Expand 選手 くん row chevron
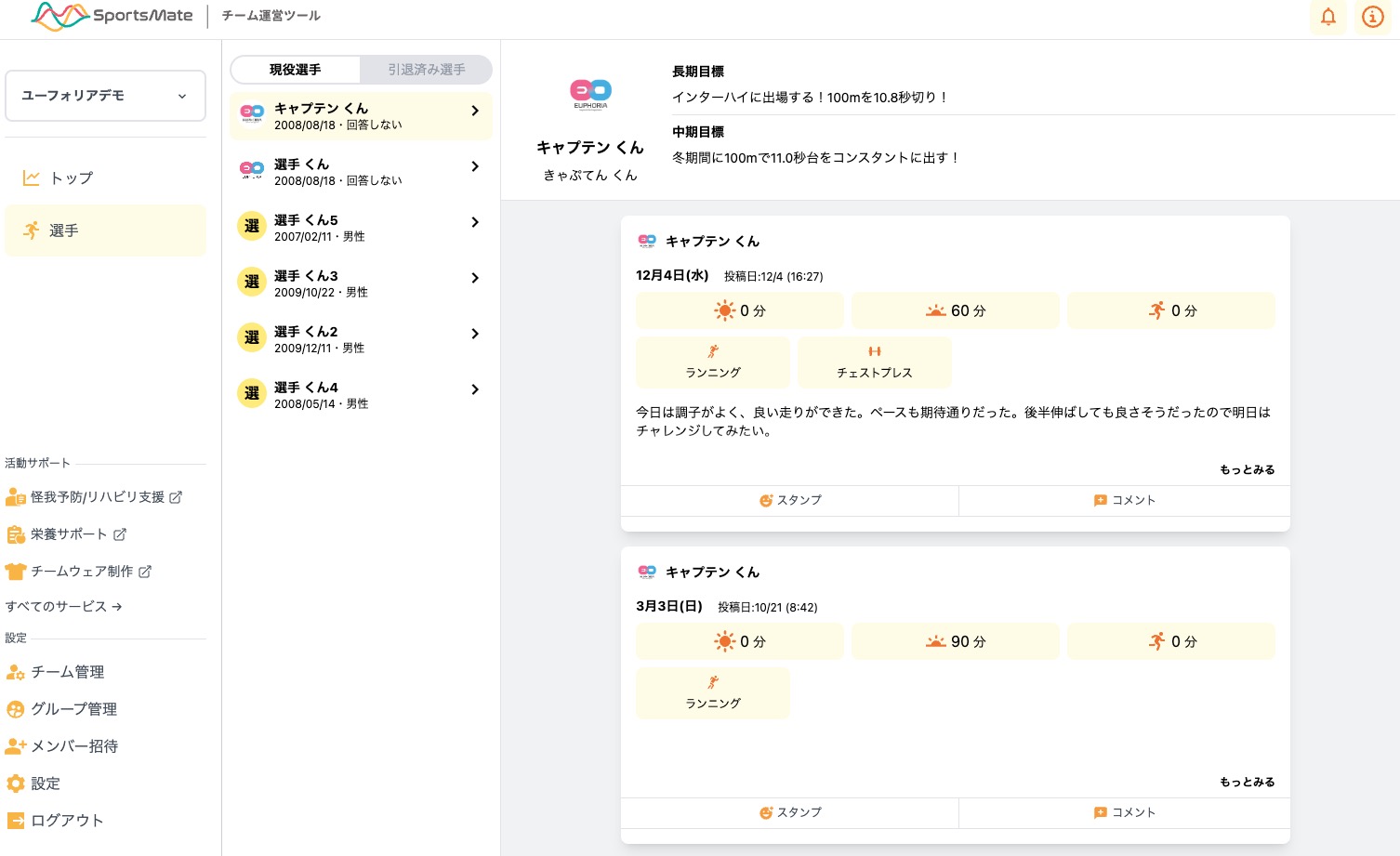1400x856 pixels. tap(475, 166)
